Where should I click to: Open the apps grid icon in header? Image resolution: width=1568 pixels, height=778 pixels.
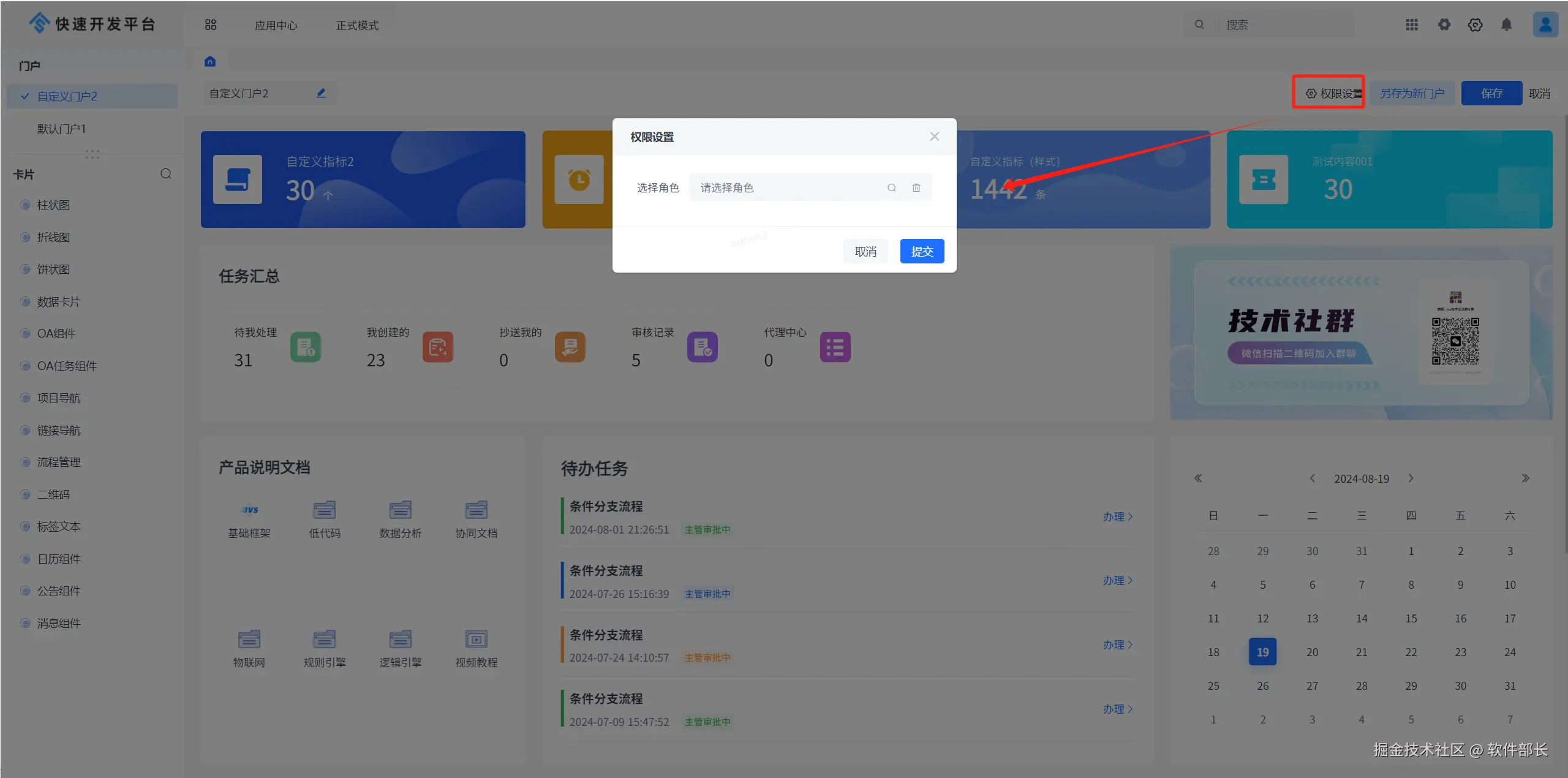coord(1411,25)
